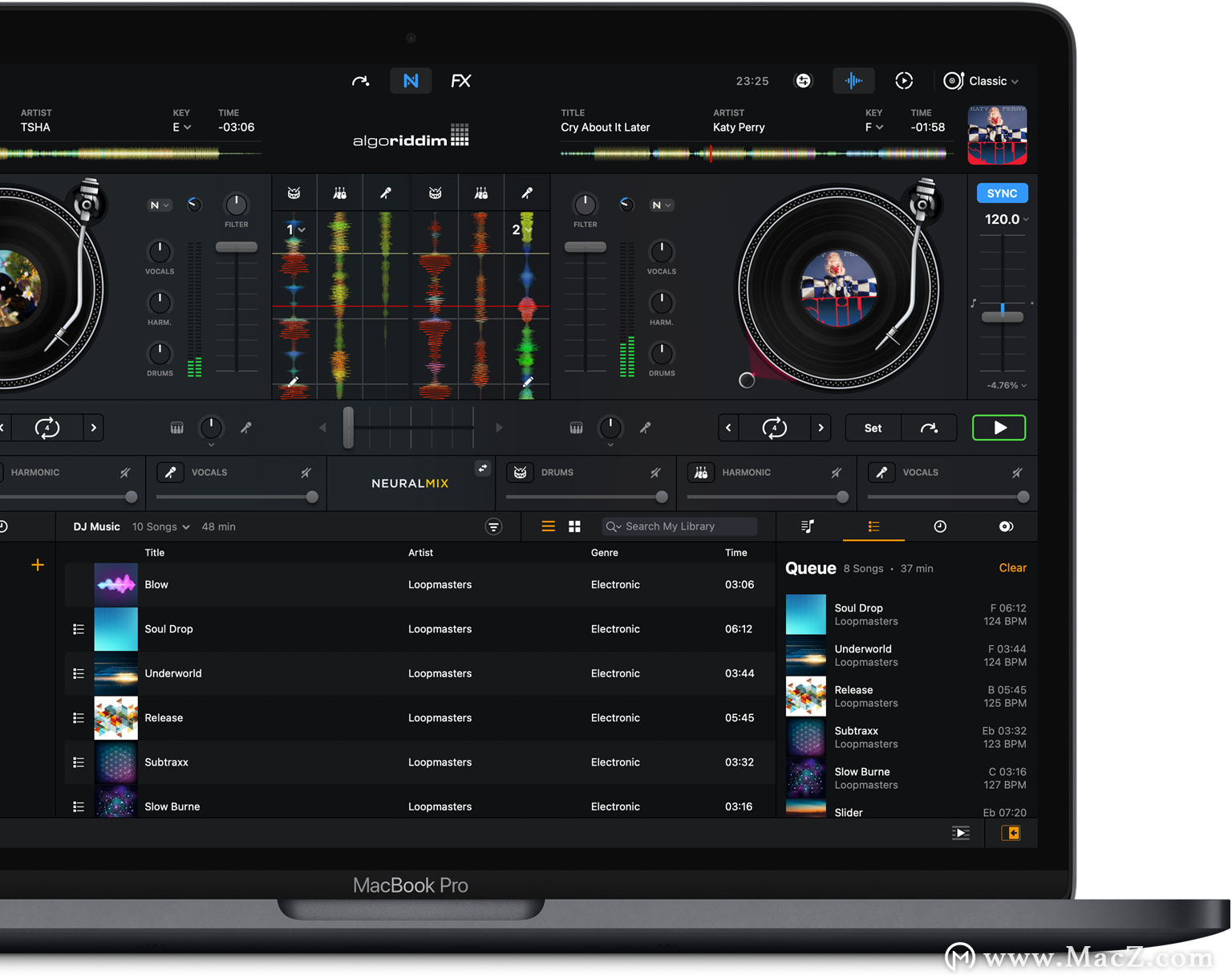Click Set cue button on deck 2

873,429
